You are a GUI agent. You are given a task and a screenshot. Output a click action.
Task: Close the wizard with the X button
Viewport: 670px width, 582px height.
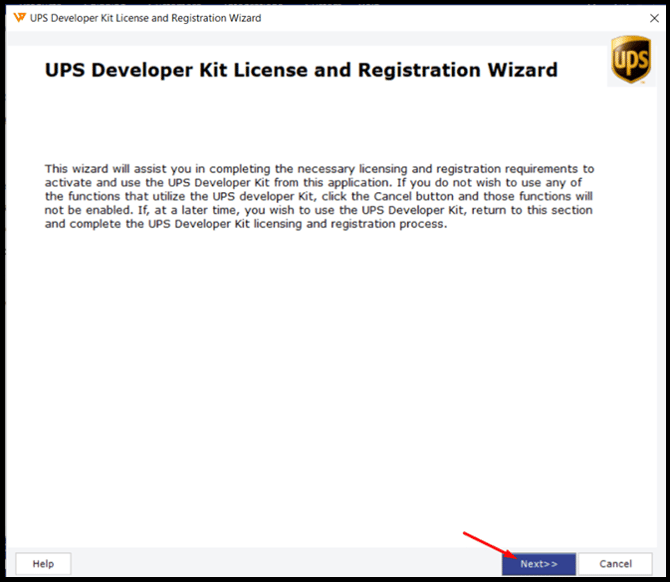coord(654,18)
